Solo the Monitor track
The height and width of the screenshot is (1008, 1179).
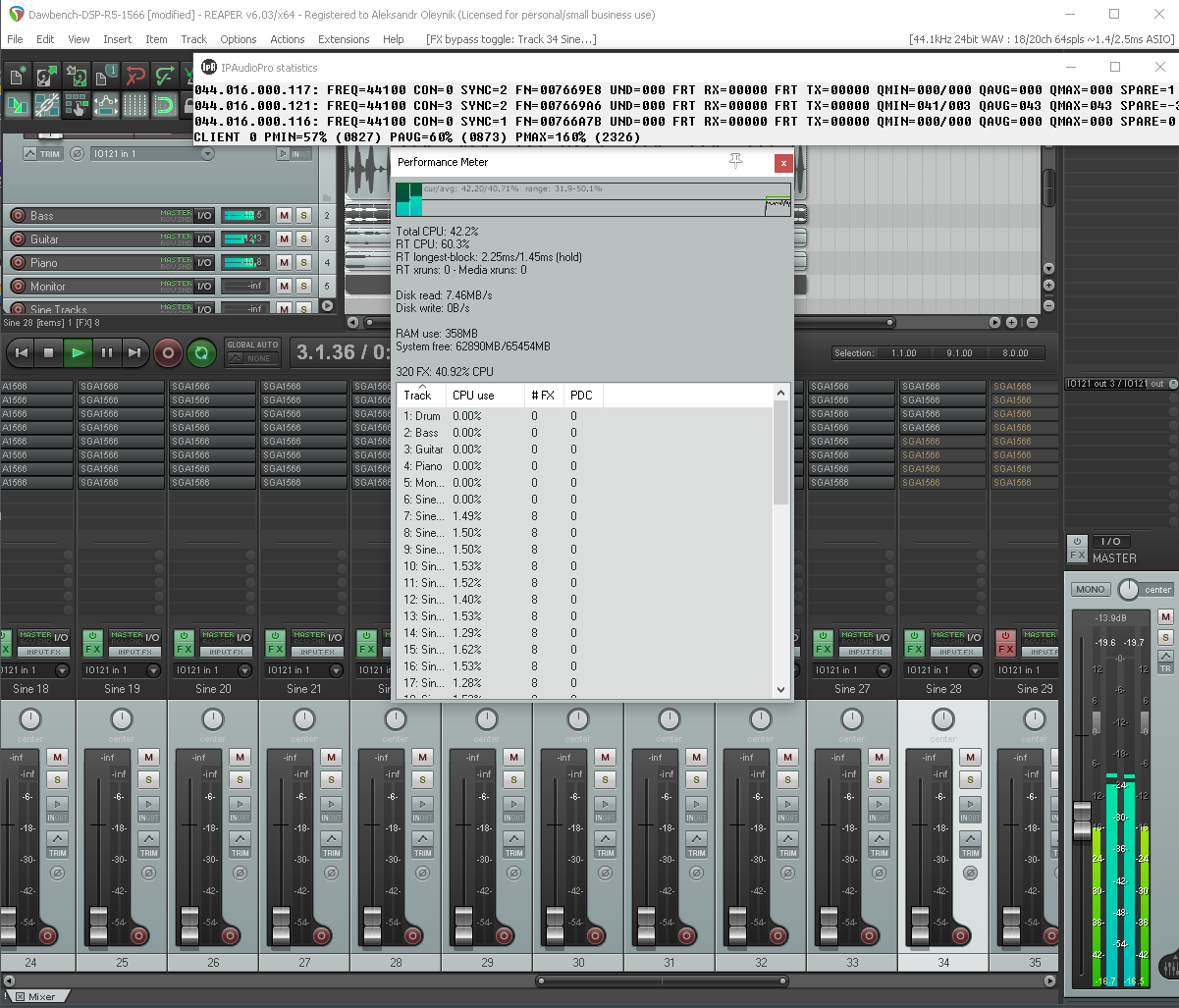304,286
